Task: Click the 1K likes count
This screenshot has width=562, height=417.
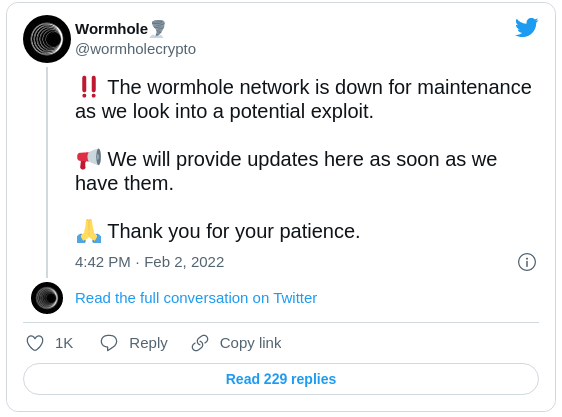Action: [64, 343]
